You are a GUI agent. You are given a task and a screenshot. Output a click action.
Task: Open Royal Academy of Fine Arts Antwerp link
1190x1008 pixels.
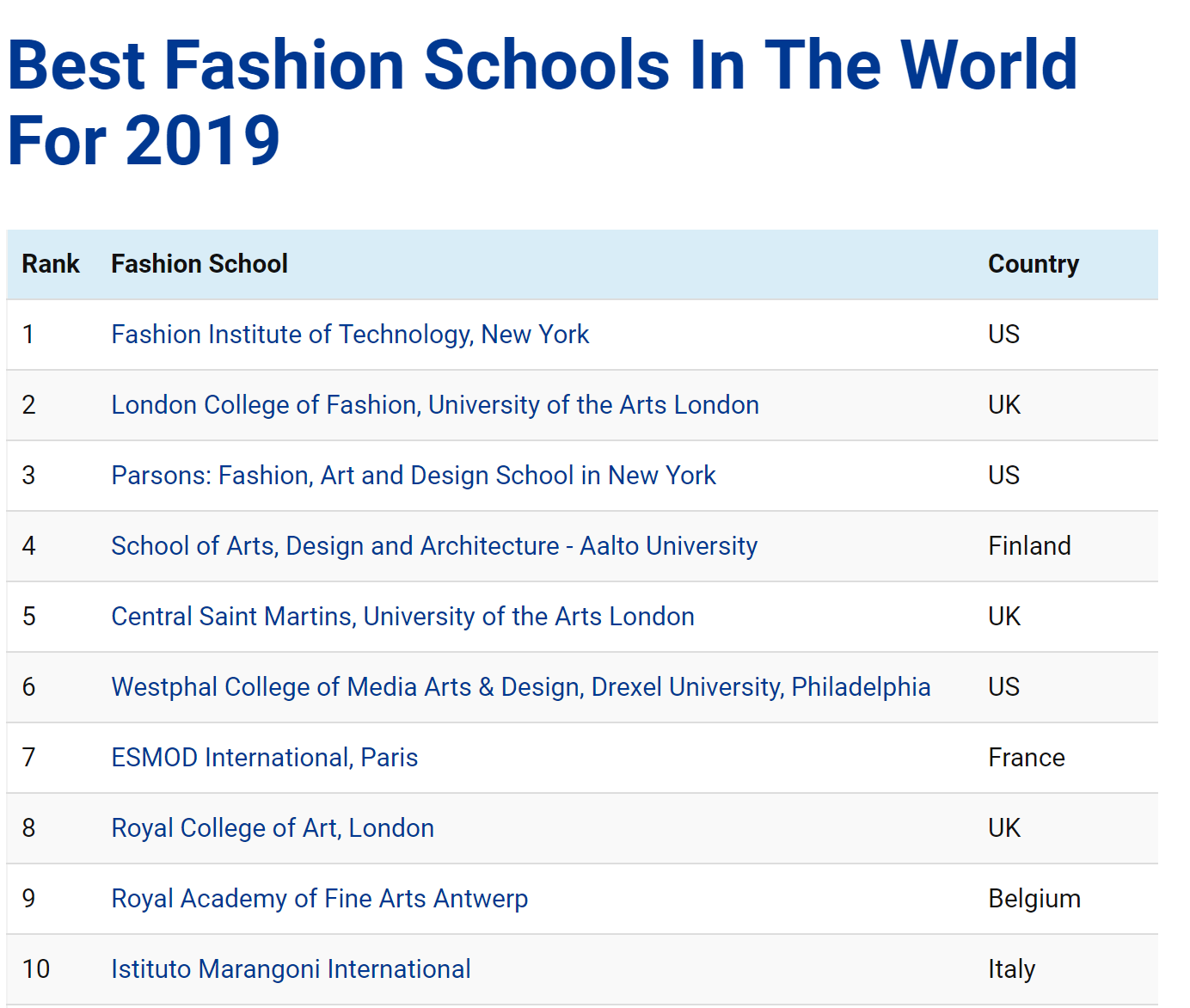(320, 899)
